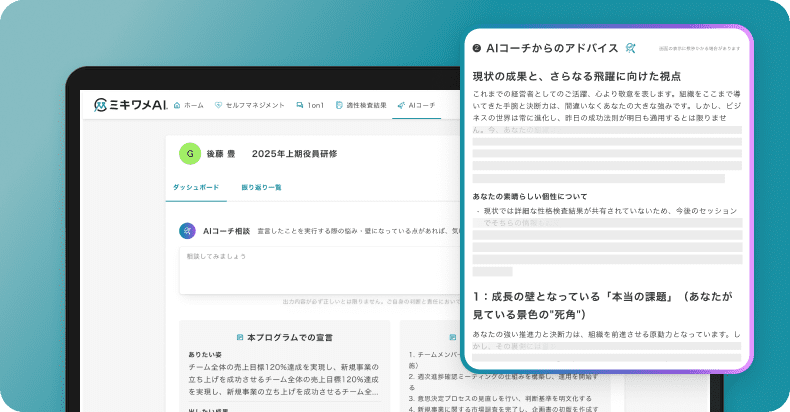
Task: Click goal item 4 新規事業に関する市場調査
Action: (503, 408)
